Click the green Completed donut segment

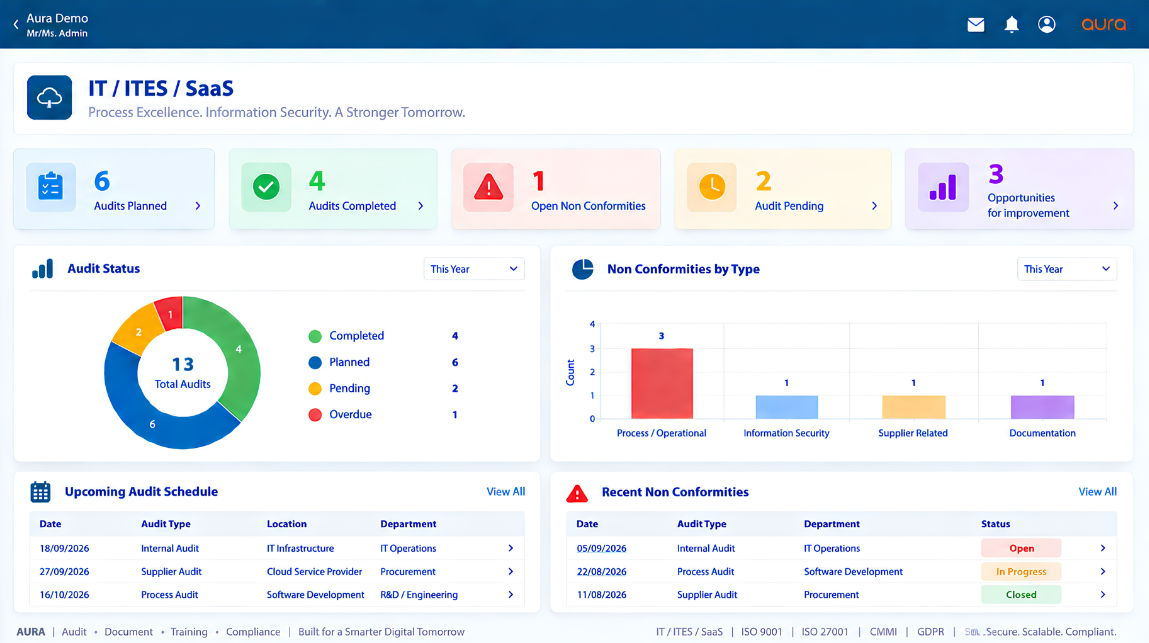click(238, 352)
